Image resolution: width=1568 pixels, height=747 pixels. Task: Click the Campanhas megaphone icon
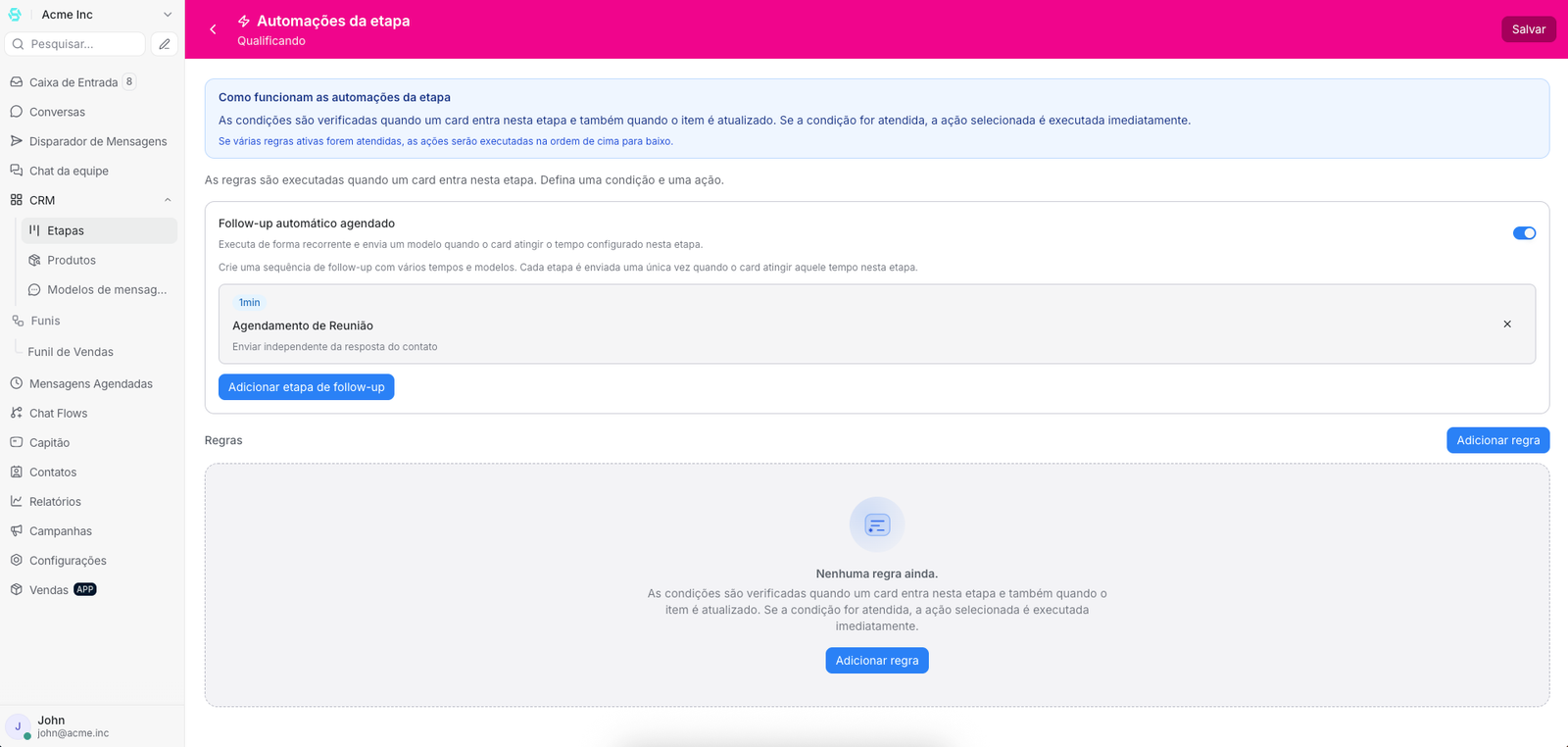click(17, 530)
